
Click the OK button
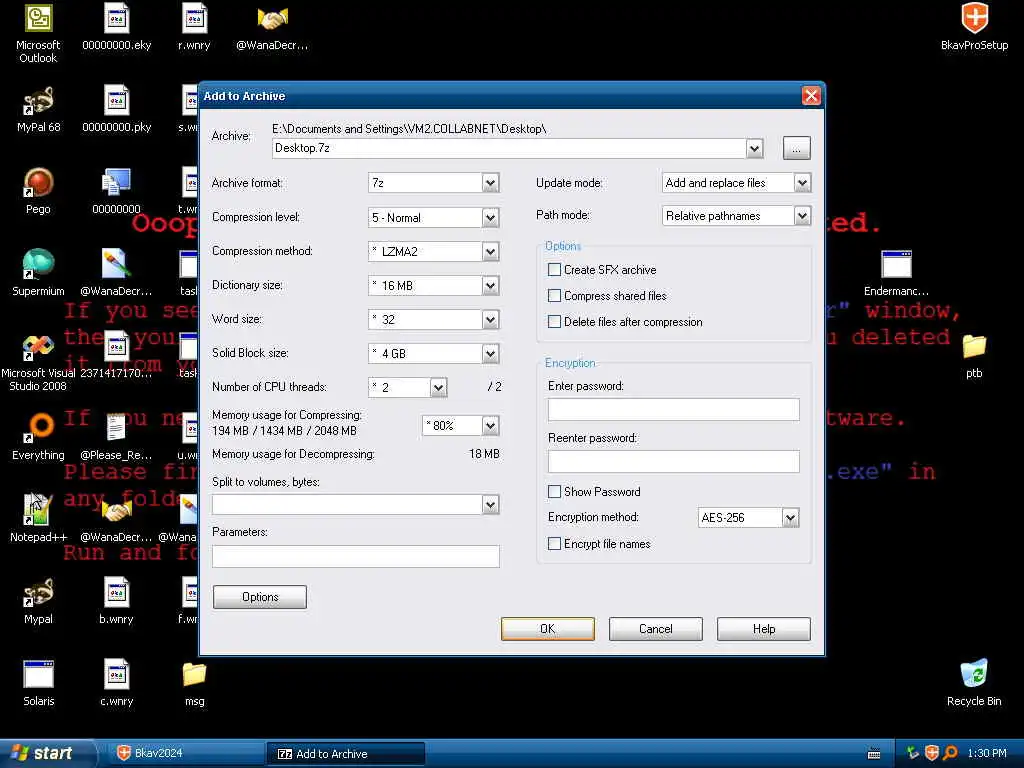tap(547, 629)
